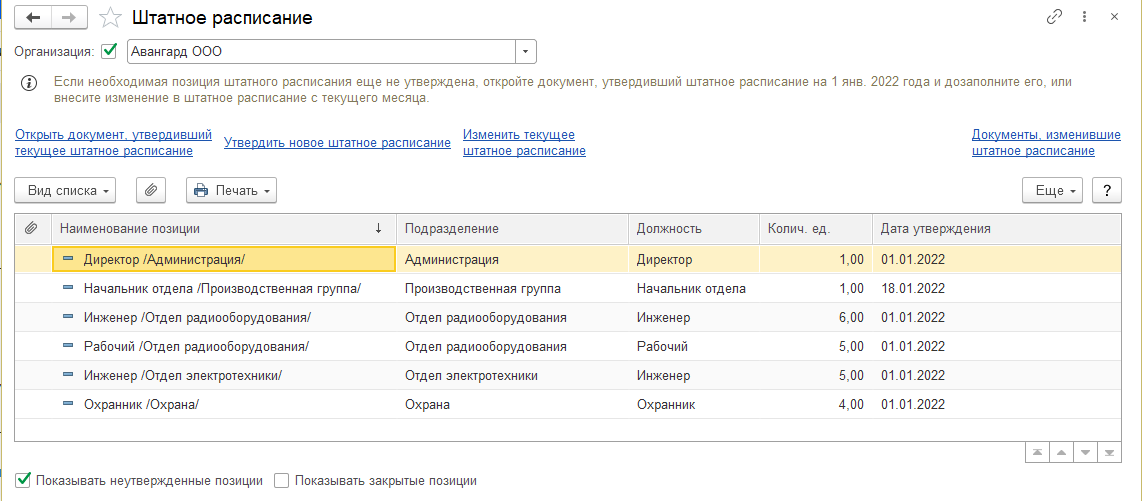Add Штатное расписание to favorites star
Image resolution: width=1142 pixels, height=501 pixels.
(112, 18)
